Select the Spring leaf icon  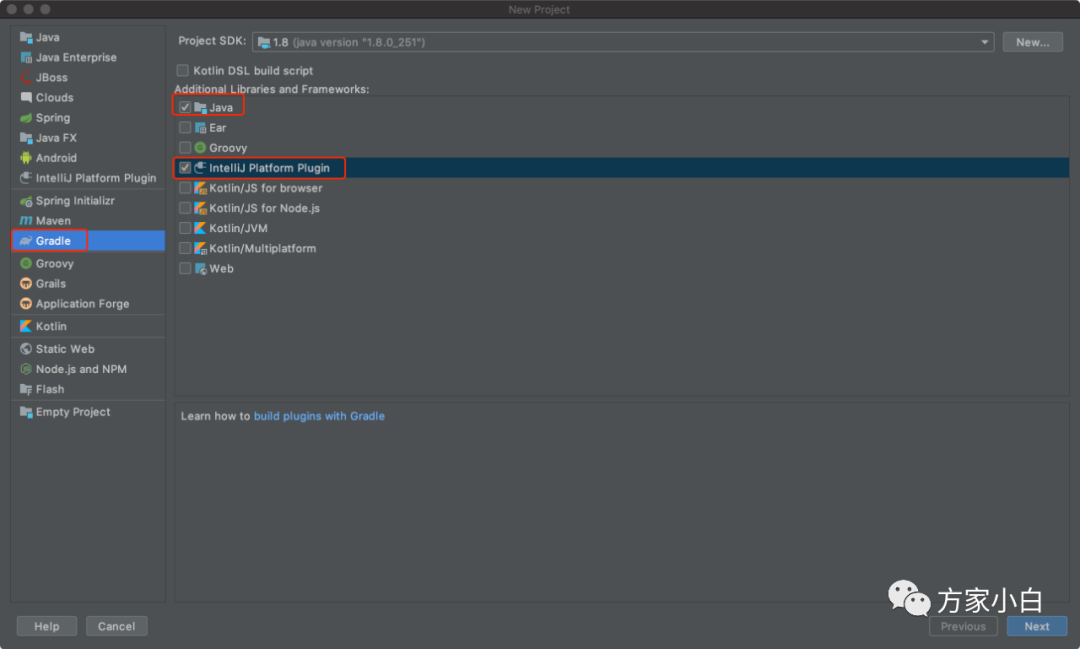pos(26,118)
